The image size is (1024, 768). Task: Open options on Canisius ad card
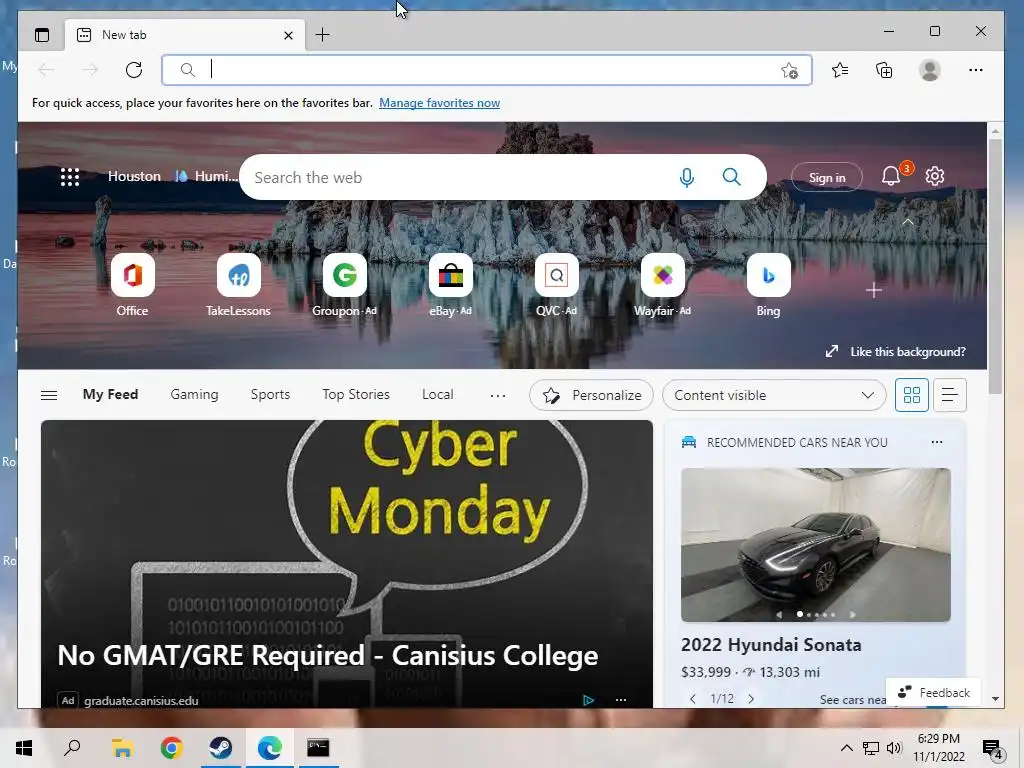click(621, 700)
